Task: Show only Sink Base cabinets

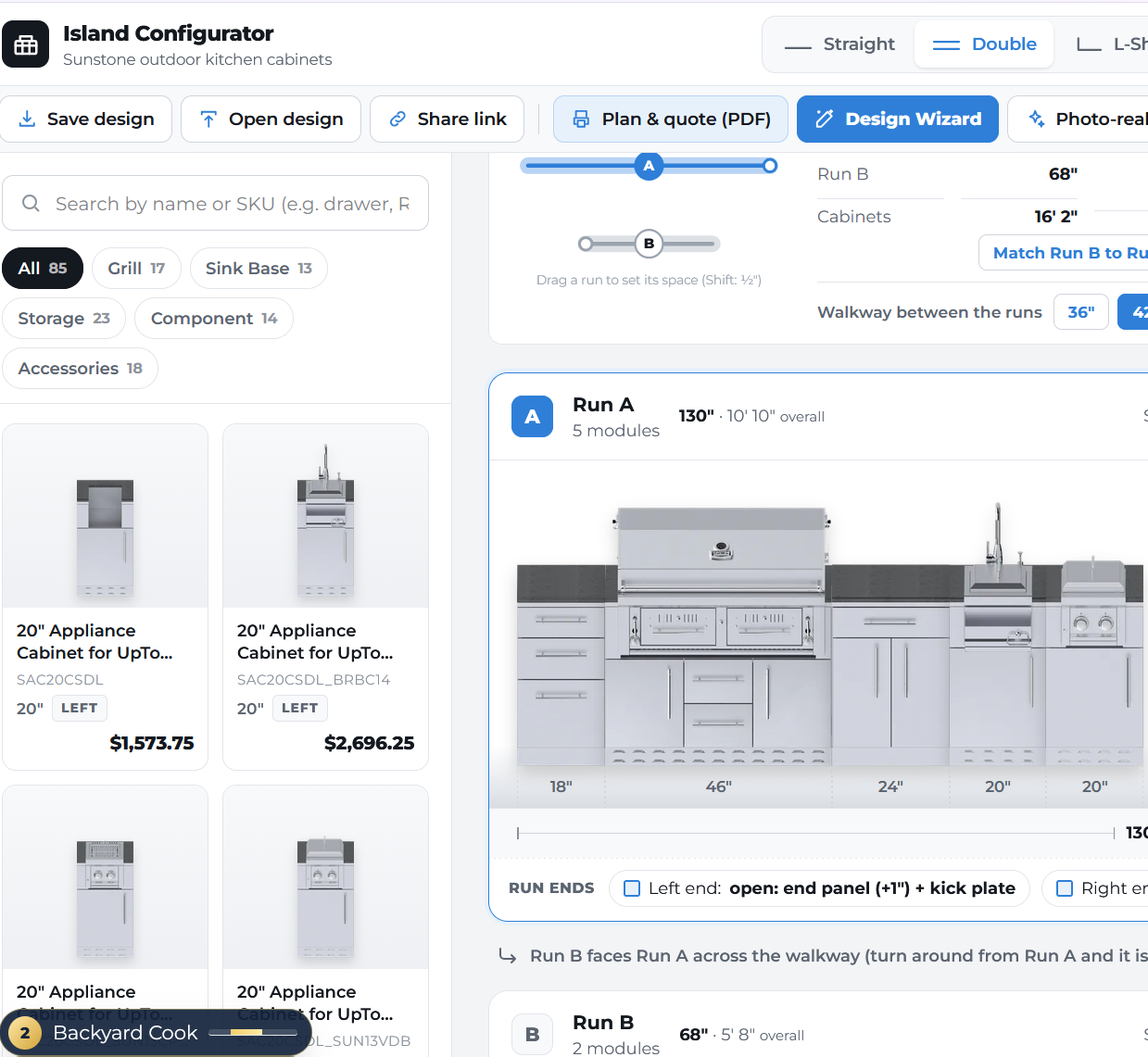Action: tap(259, 268)
